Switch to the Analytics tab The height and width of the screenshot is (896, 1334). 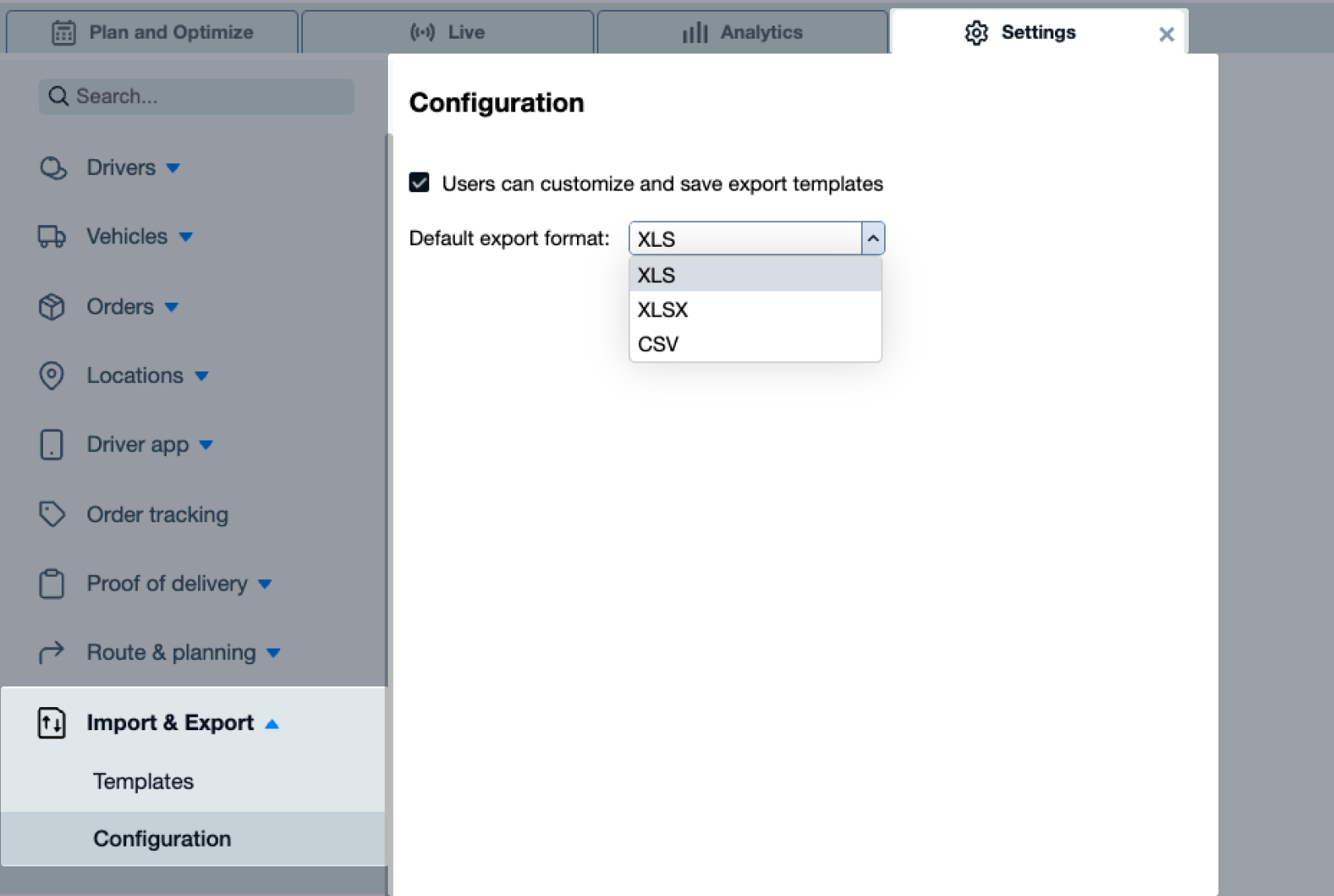click(742, 32)
